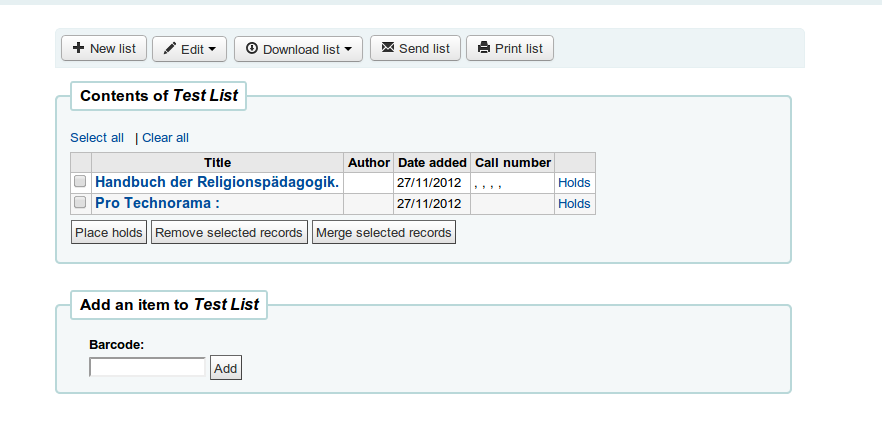
Task: Click the plus icon on New list
Action: 79,48
